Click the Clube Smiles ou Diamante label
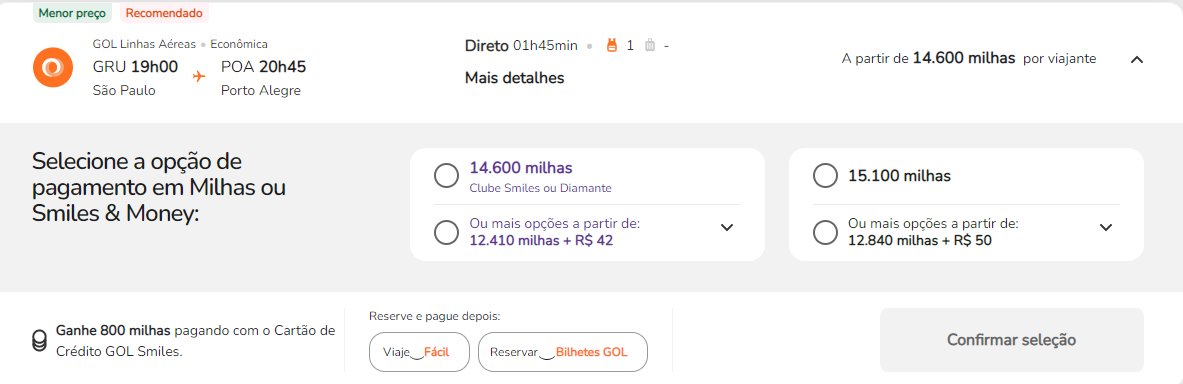The height and width of the screenshot is (384, 1183). click(x=540, y=188)
